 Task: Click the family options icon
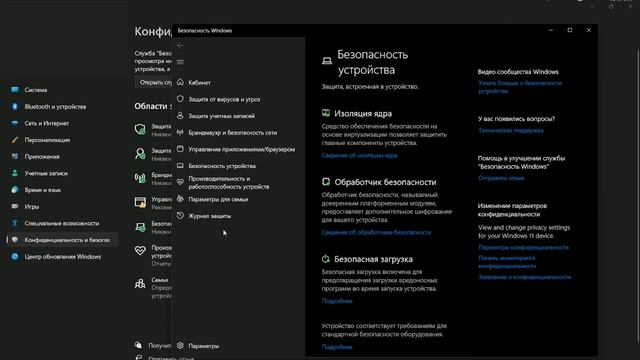[180, 199]
